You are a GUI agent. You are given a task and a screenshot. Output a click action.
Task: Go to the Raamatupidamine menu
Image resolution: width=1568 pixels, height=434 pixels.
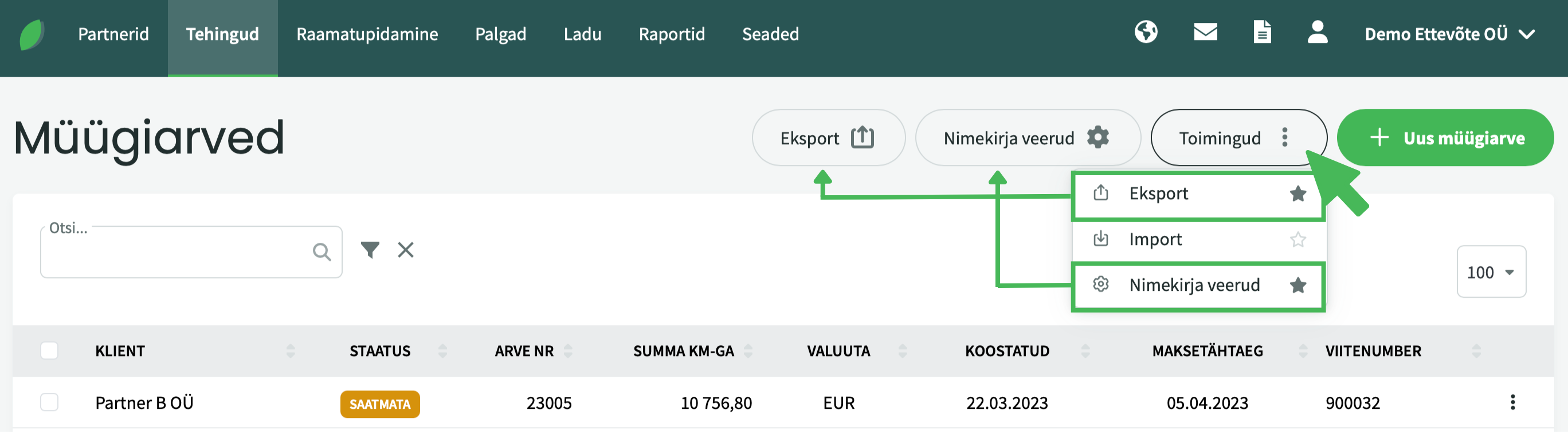[367, 34]
